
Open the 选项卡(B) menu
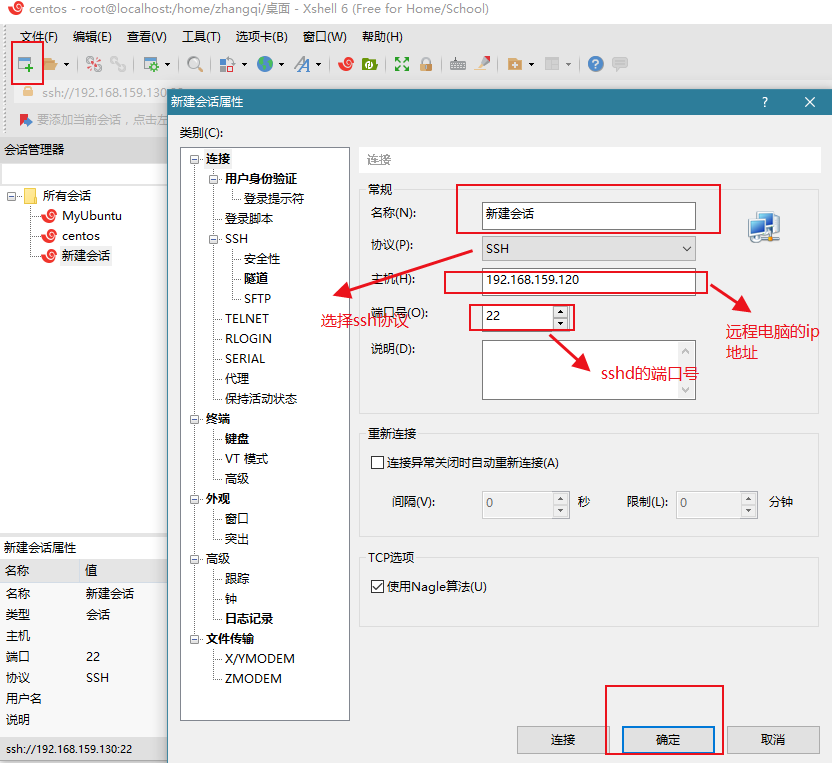(262, 37)
